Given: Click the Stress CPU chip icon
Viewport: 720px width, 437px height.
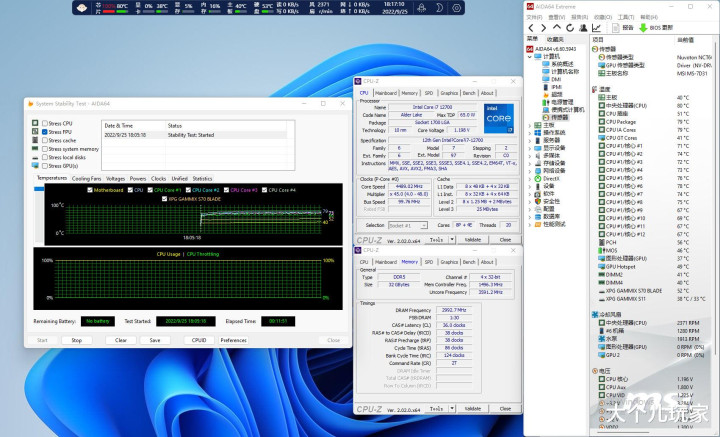Looking at the screenshot, I should (35, 123).
